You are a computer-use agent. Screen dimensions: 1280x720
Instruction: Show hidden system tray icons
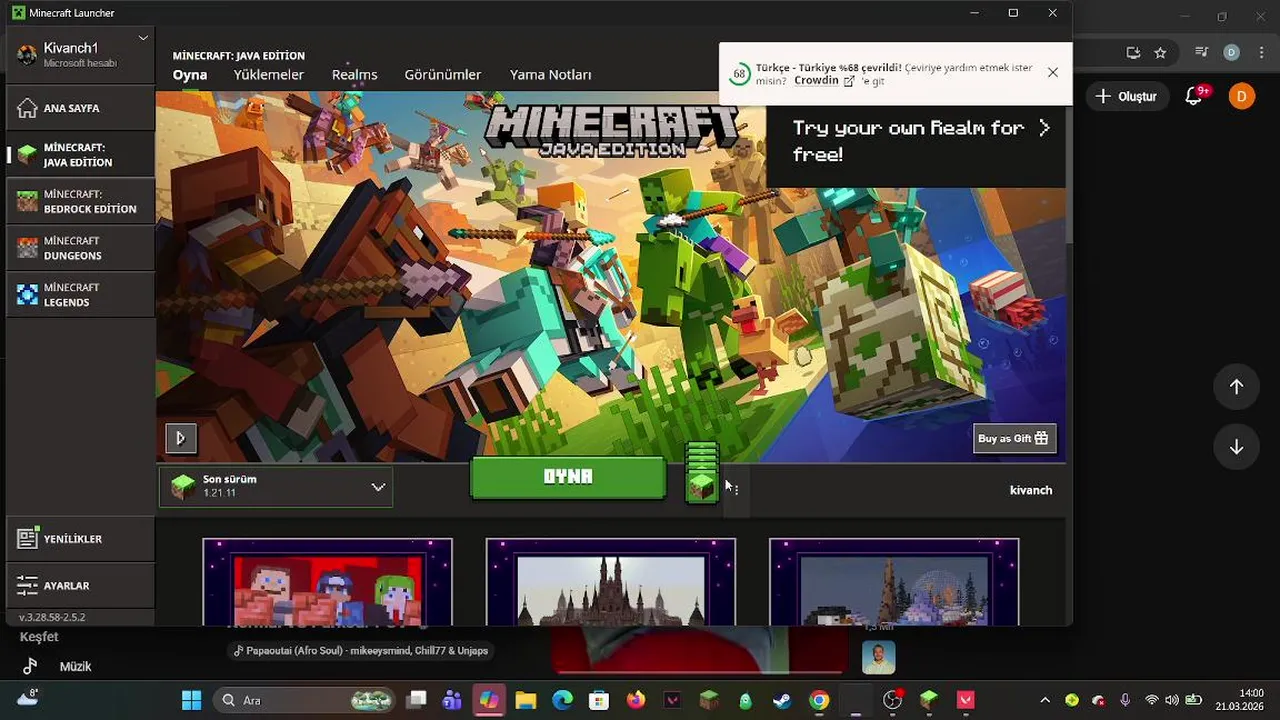[1045, 700]
